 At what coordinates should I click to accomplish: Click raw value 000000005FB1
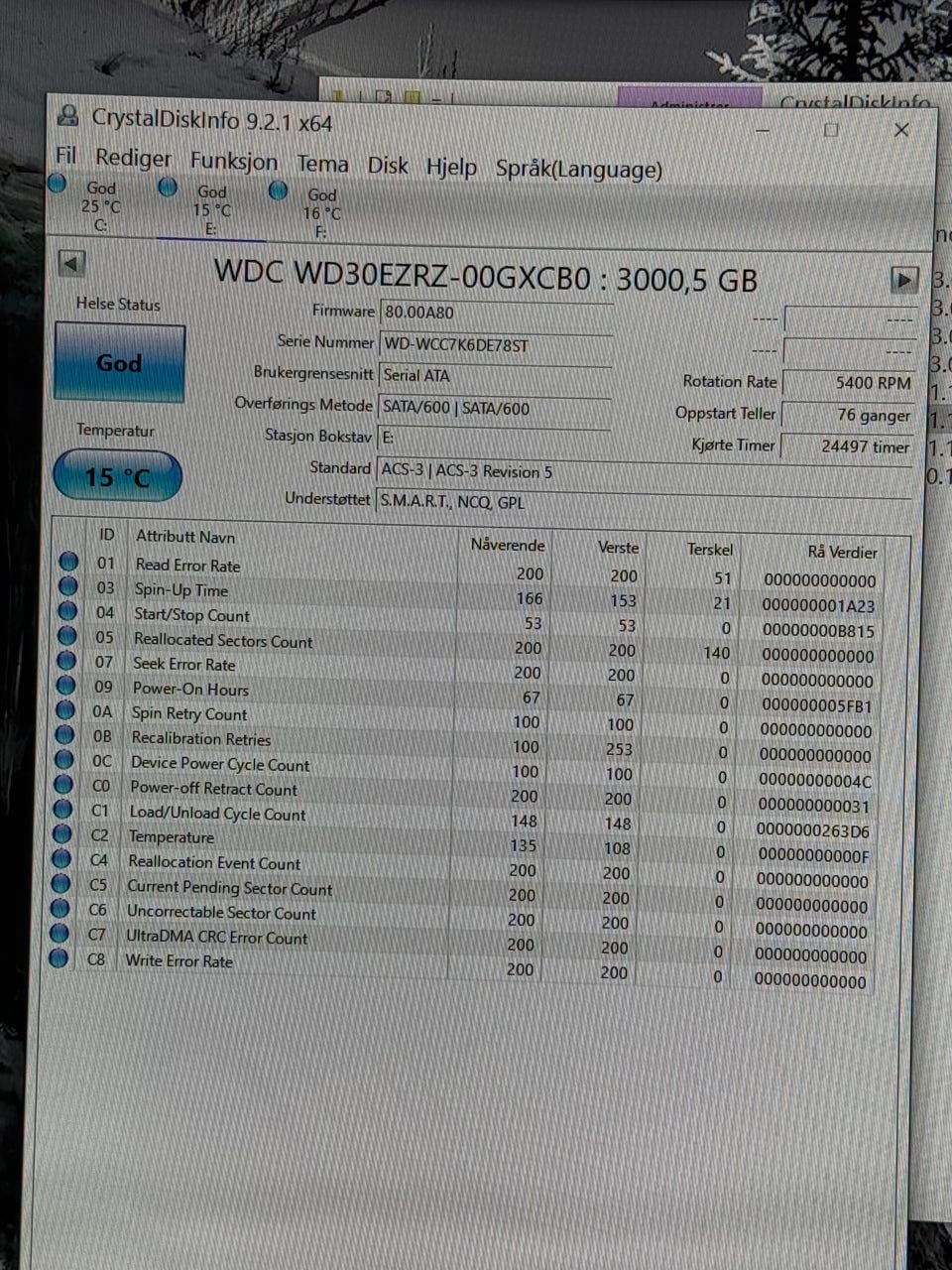817,706
